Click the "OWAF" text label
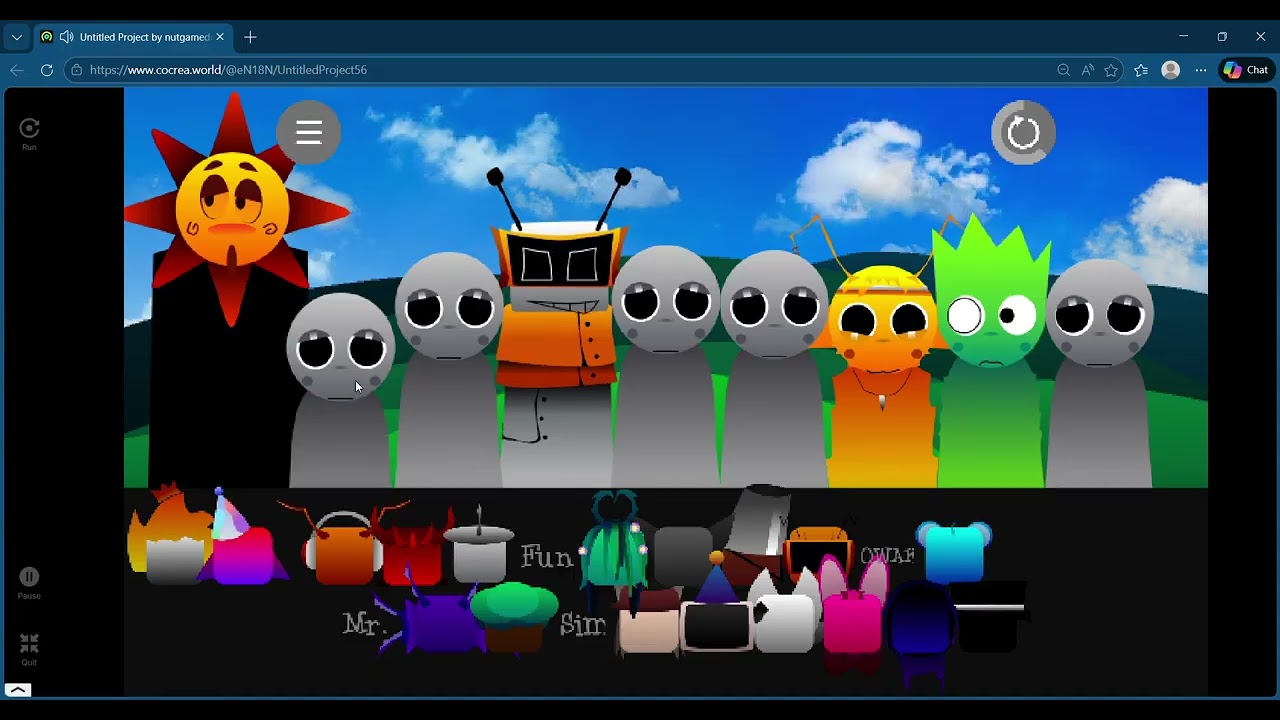This screenshot has width=1280, height=720. click(887, 556)
